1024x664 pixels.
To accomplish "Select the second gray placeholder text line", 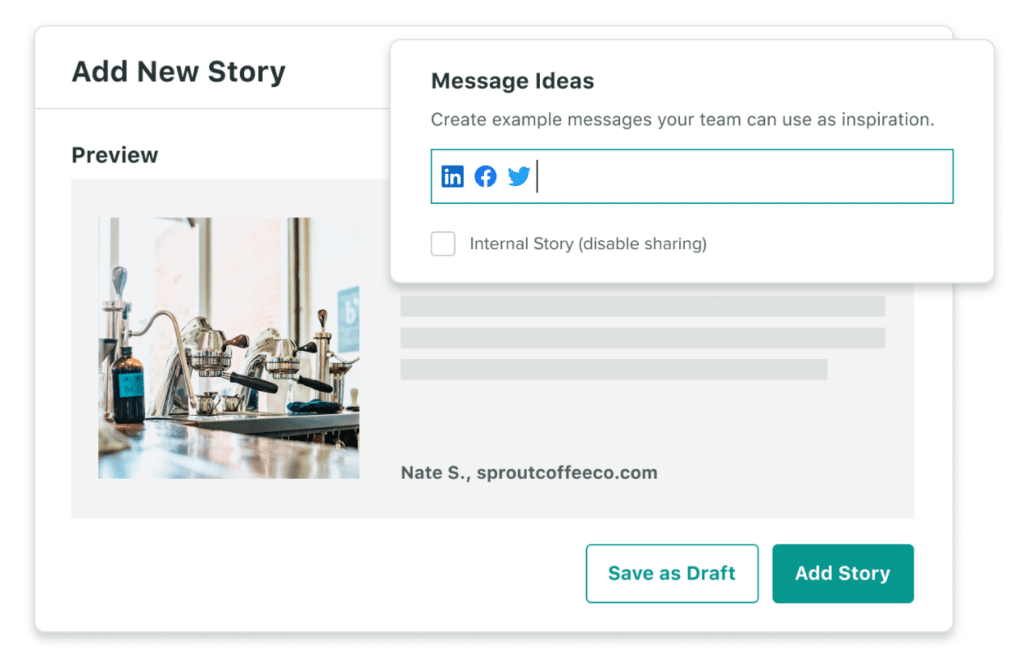I will 643,338.
